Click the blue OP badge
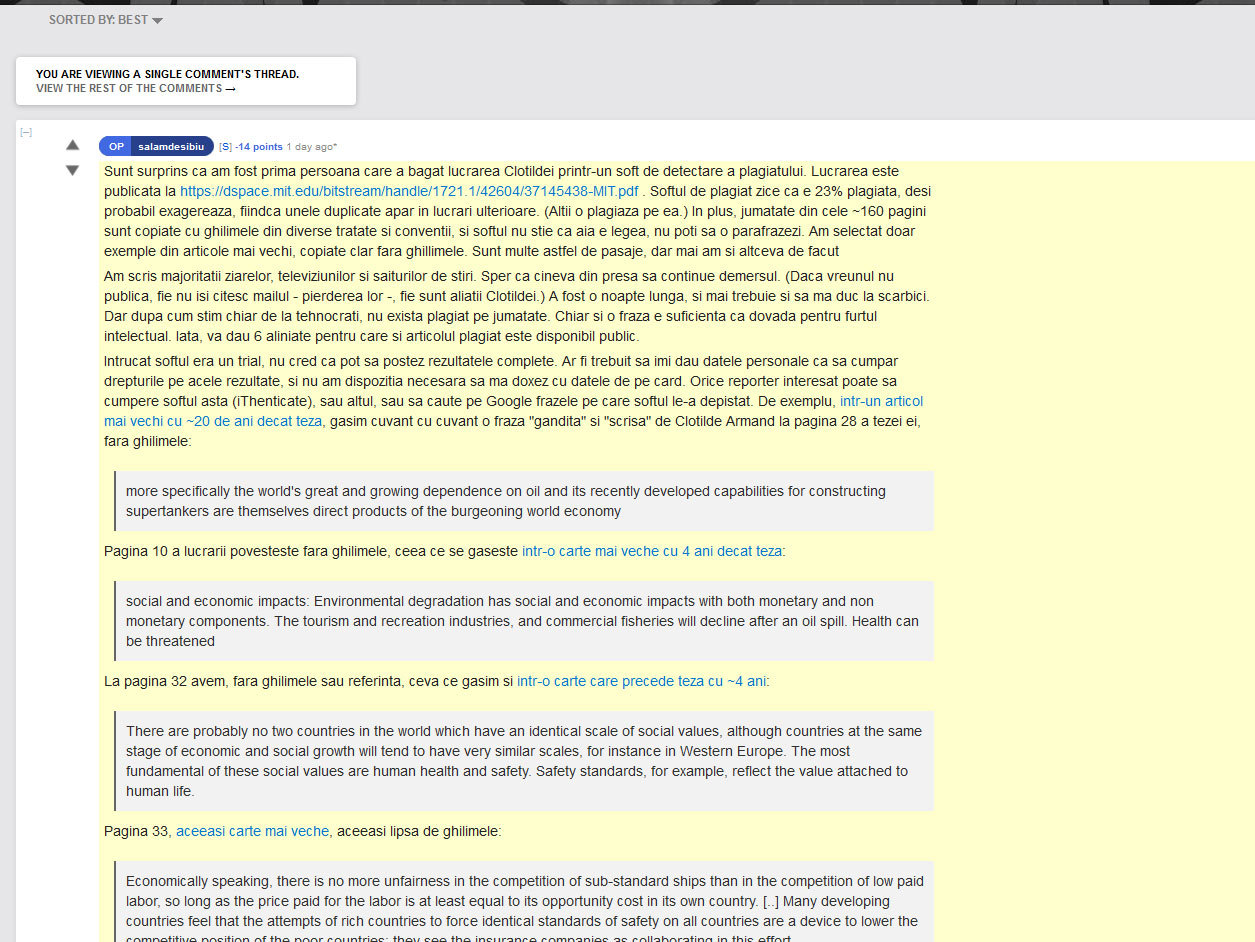This screenshot has width=1255, height=942. (x=116, y=147)
